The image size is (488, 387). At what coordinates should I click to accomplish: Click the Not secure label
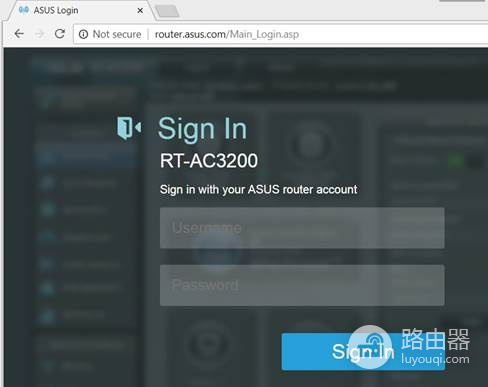[x=117, y=34]
